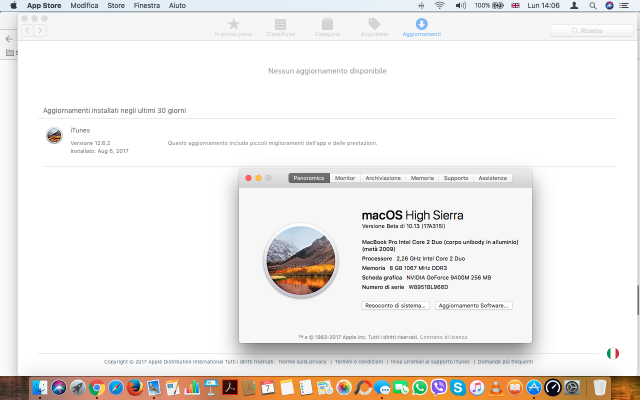Open System Preferences gear in dock
The width and height of the screenshot is (640, 400).
(x=572, y=387)
